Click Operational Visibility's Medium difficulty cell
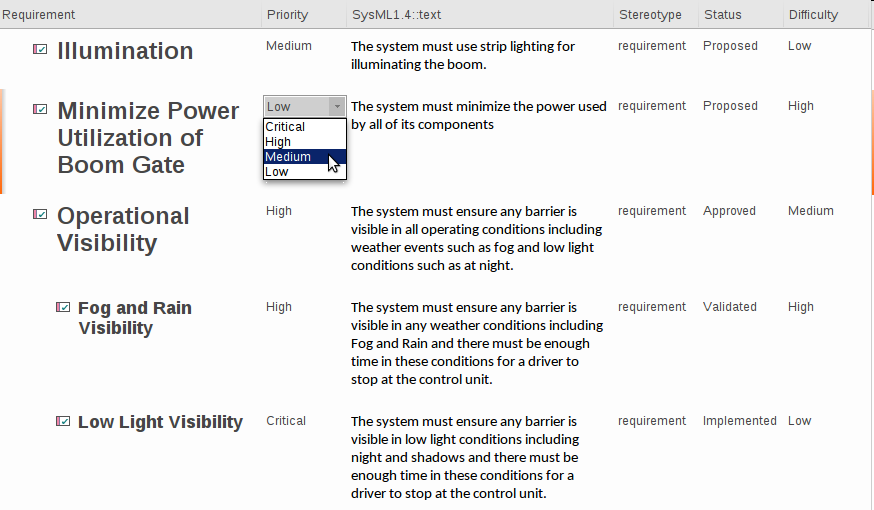The width and height of the screenshot is (874, 510). [810, 211]
